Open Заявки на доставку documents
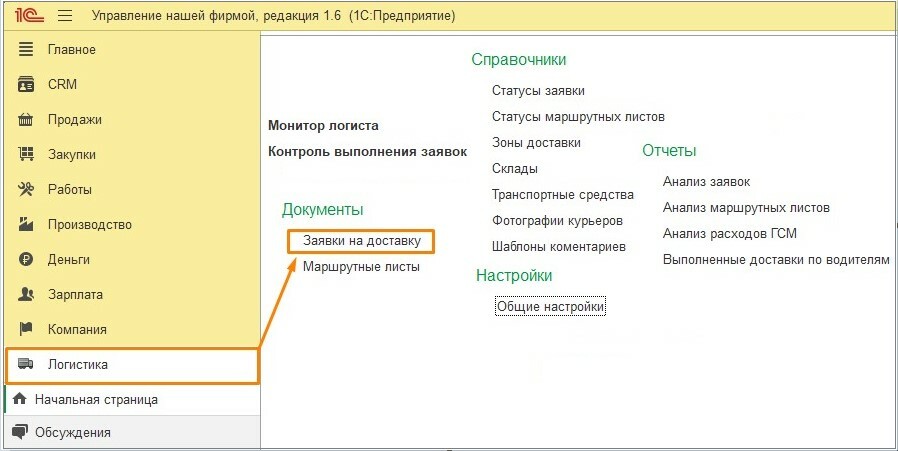The width and height of the screenshot is (898, 451). 362,241
